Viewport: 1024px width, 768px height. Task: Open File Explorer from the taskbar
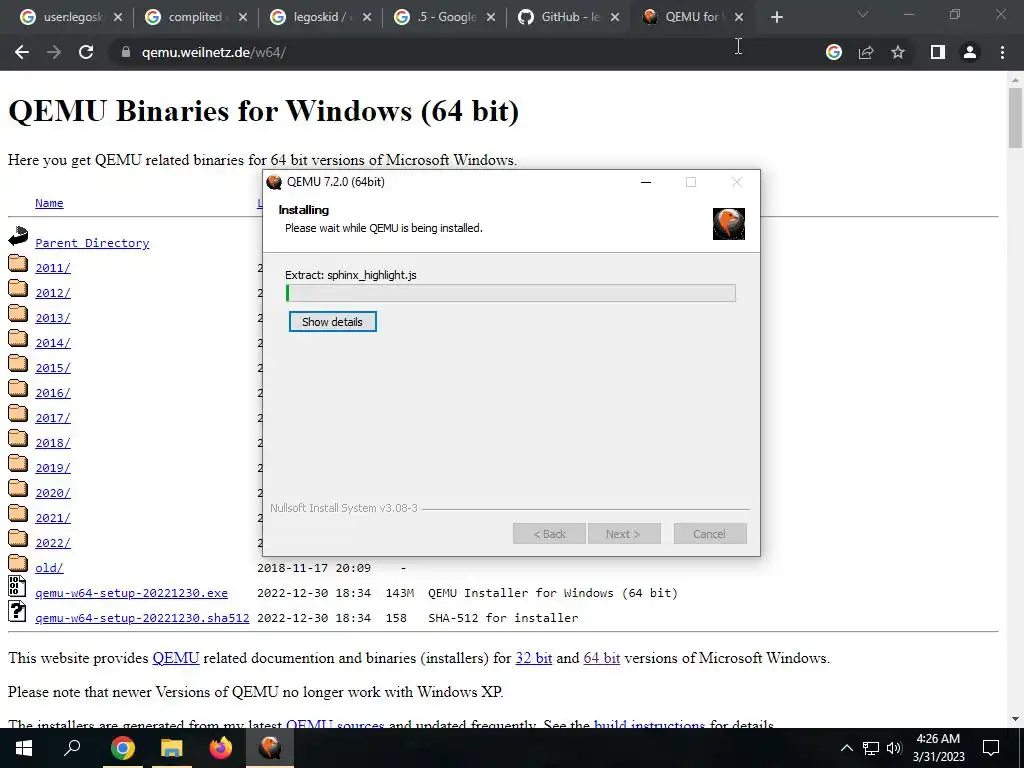[x=172, y=748]
